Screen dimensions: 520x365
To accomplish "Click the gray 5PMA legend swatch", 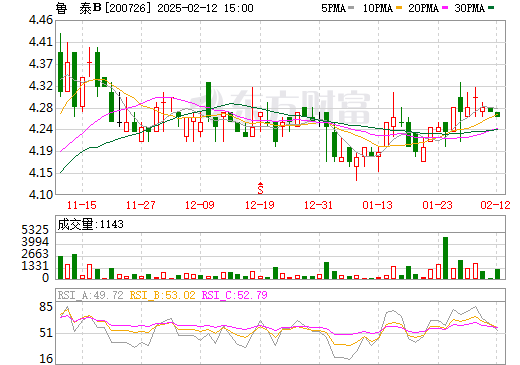I will coord(351,8).
